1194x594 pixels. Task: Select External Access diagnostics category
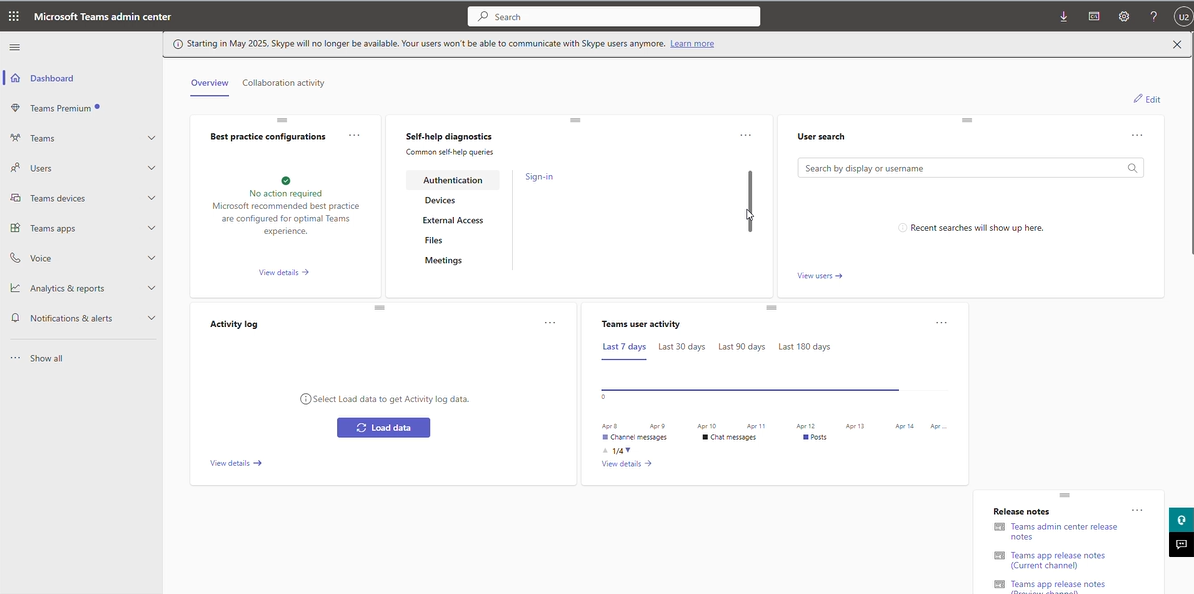[453, 220]
